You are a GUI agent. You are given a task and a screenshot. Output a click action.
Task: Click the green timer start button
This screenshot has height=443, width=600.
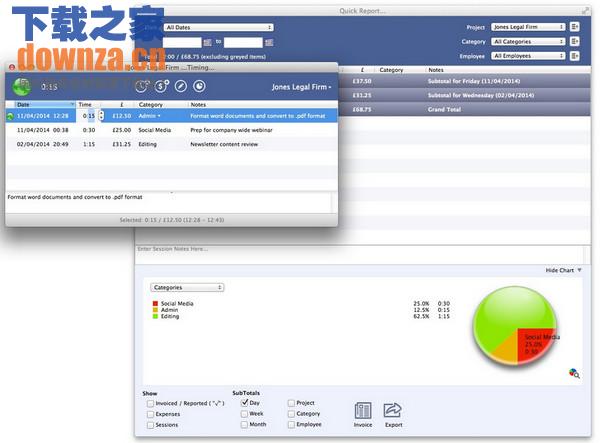tap(22, 87)
